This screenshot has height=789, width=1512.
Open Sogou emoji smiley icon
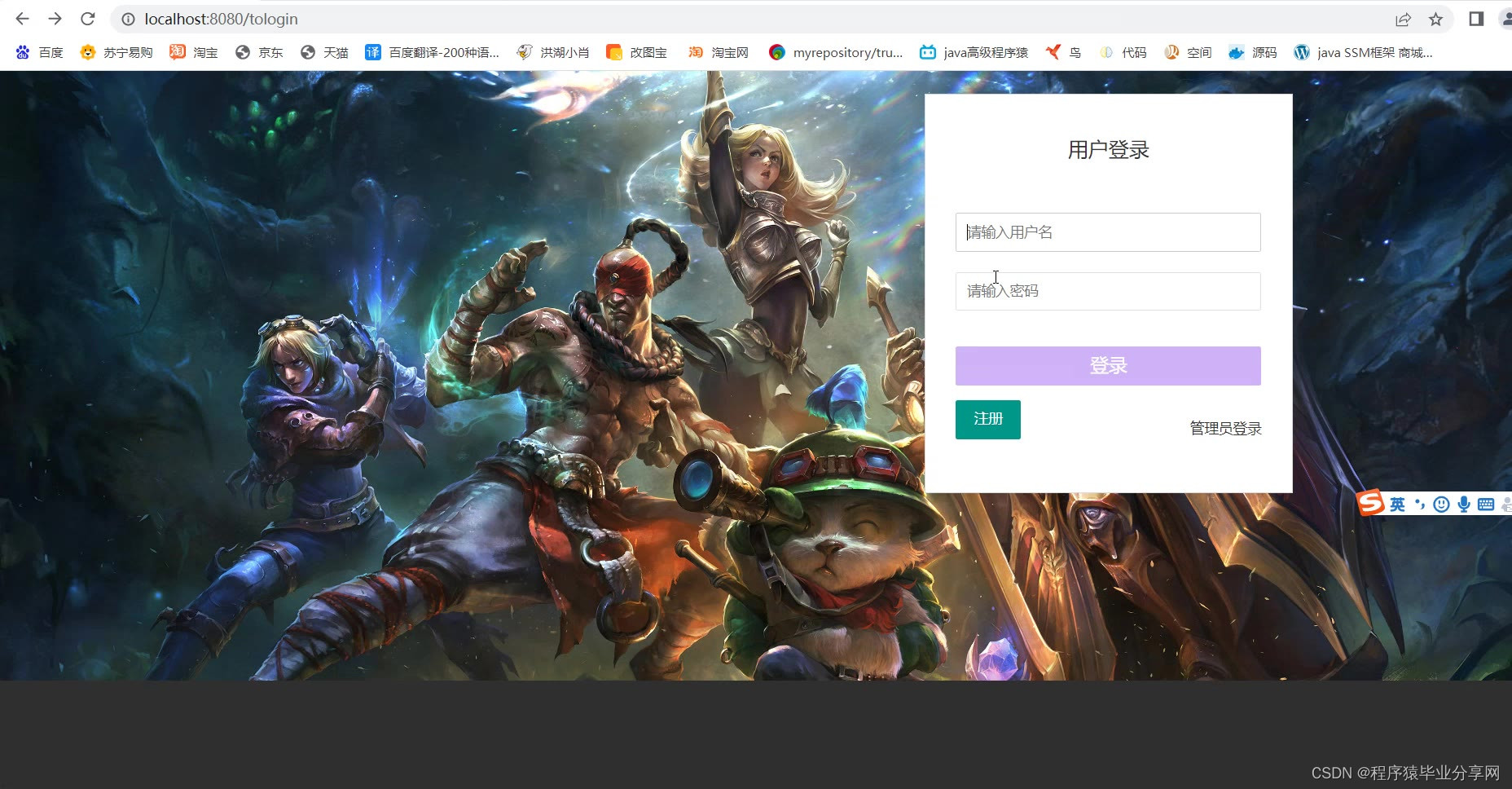point(1441,505)
